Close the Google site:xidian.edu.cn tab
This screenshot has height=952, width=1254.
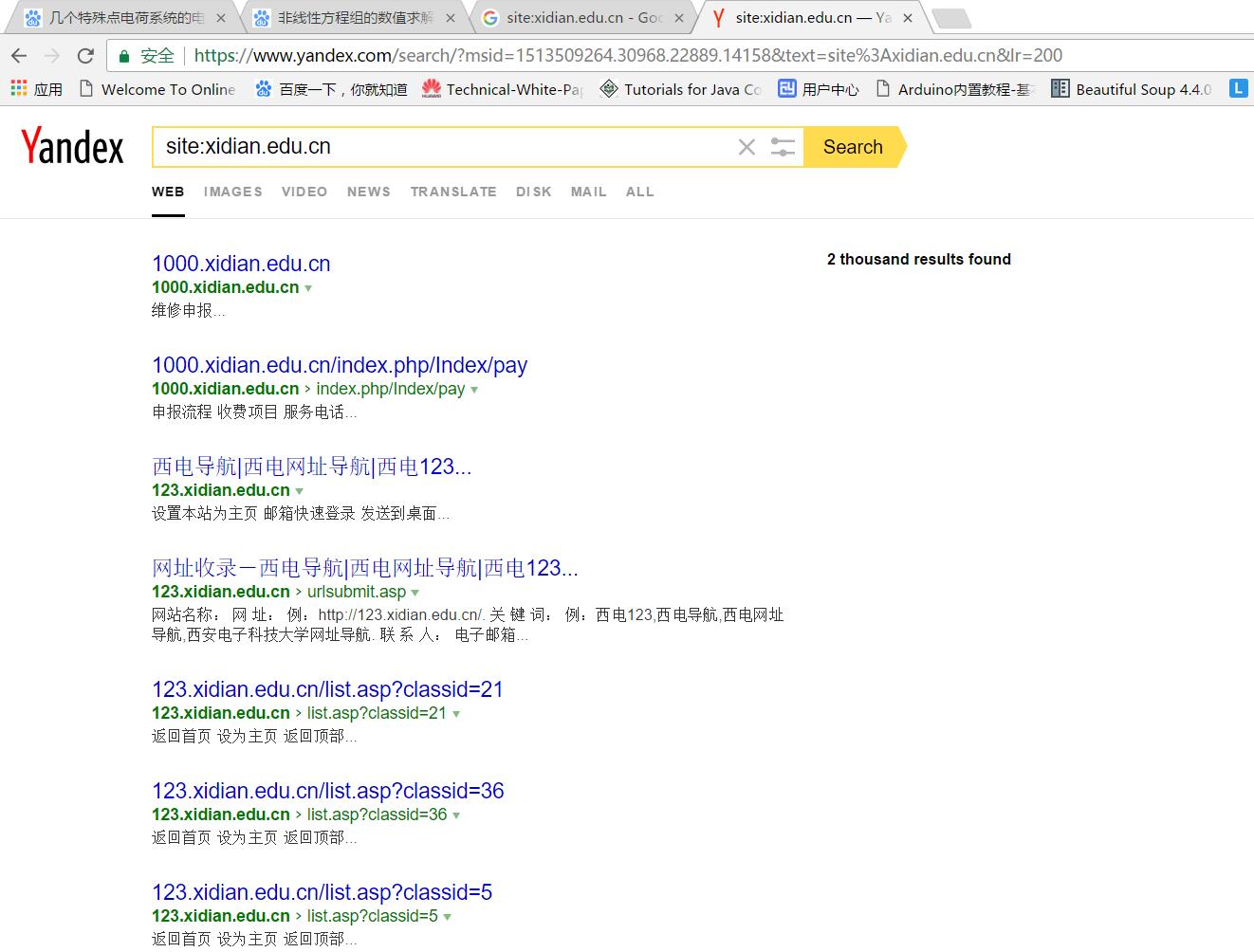(x=678, y=18)
